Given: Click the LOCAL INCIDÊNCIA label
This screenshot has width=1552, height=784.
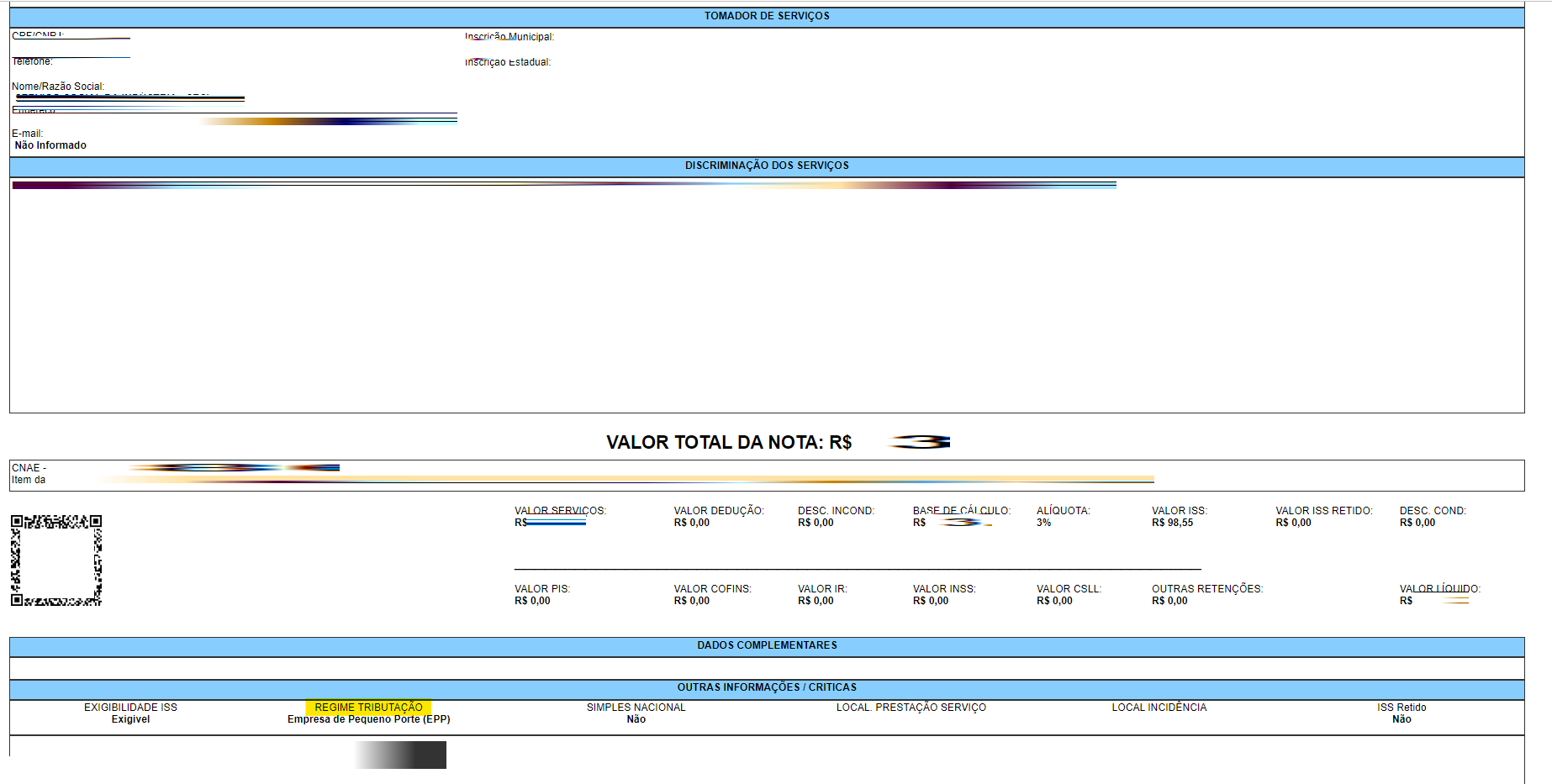Looking at the screenshot, I should tap(1159, 708).
